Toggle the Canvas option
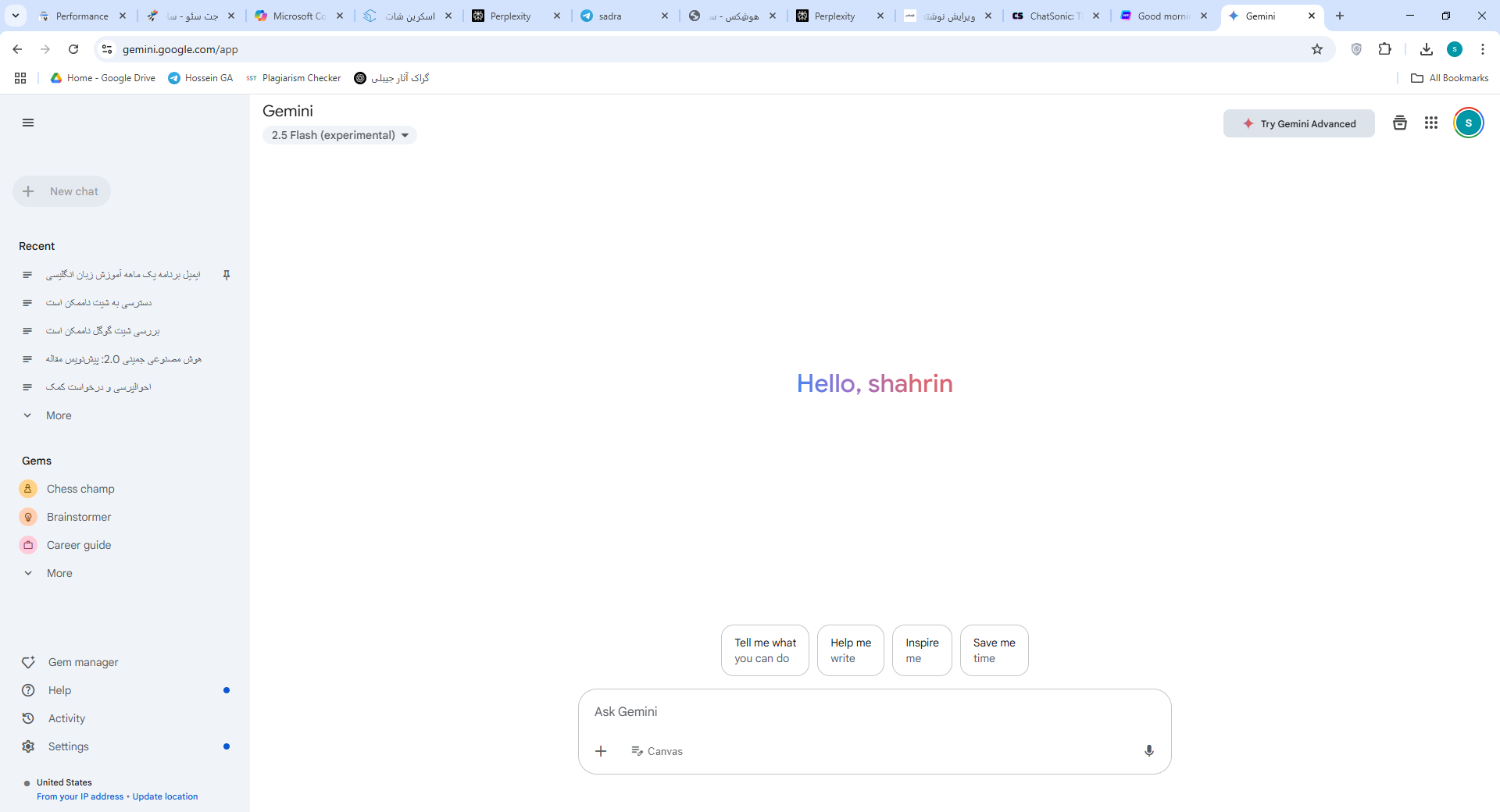The width and height of the screenshot is (1500, 812). click(657, 751)
